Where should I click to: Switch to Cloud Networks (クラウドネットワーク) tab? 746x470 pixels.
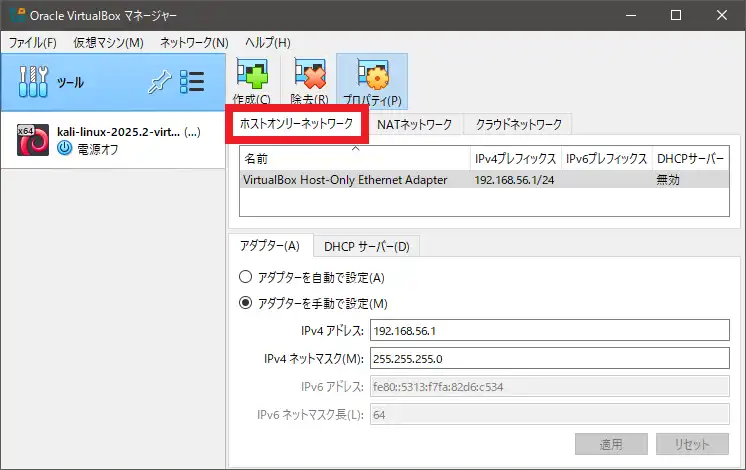[x=519, y=124]
